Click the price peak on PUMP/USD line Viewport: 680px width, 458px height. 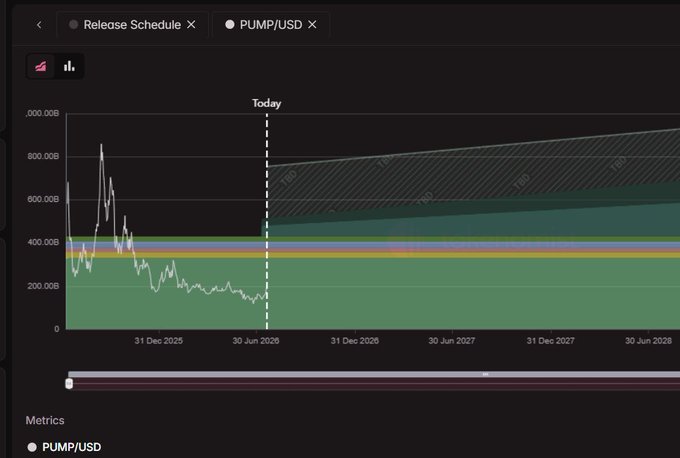pyautogui.click(x=101, y=145)
